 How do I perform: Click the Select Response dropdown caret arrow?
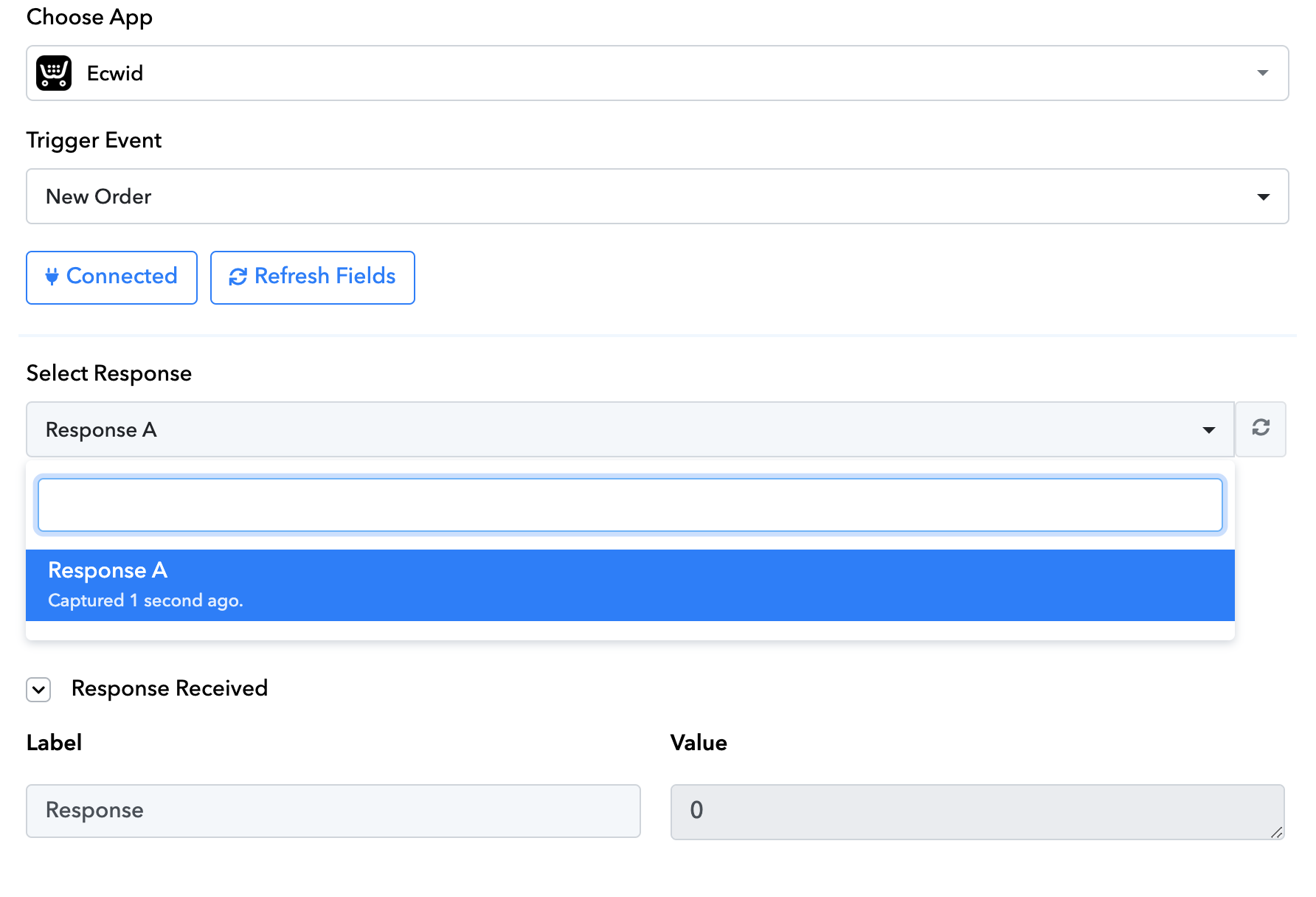tap(1209, 430)
